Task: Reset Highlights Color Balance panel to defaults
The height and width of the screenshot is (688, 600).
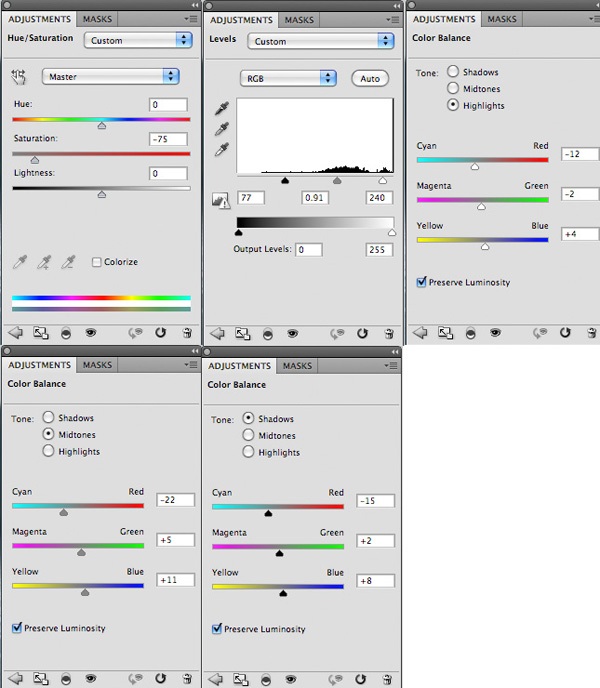Action: (565, 333)
